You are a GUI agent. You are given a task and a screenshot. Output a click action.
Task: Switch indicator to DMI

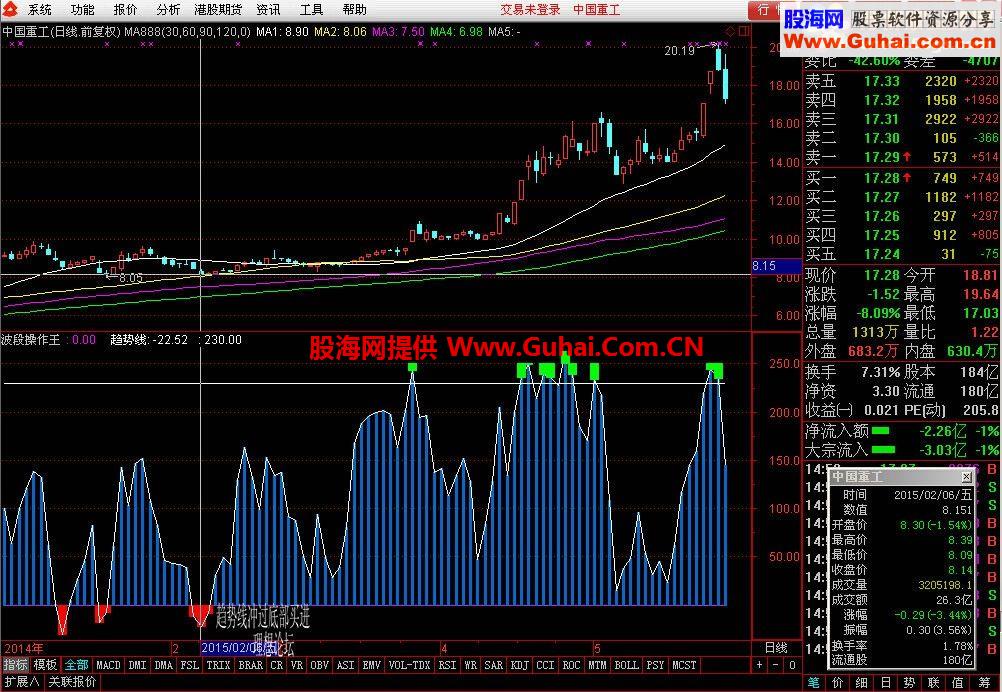137,665
